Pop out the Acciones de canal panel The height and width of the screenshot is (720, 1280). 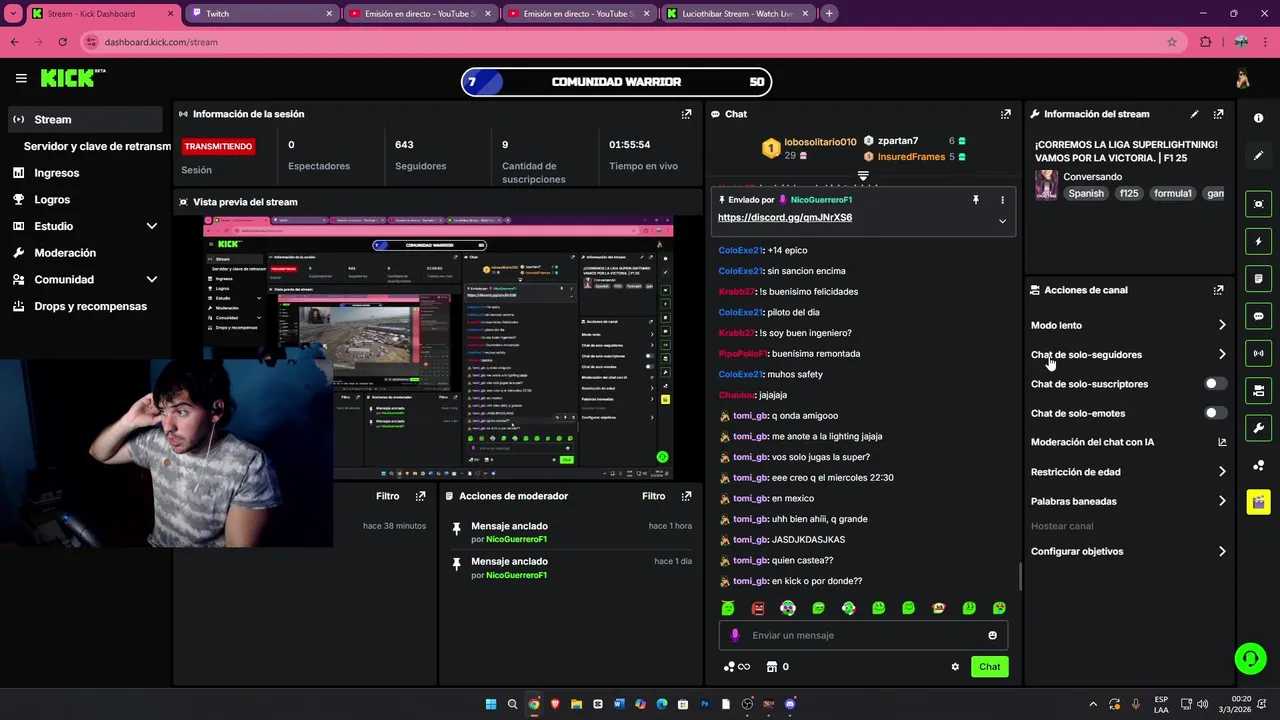tap(1218, 290)
